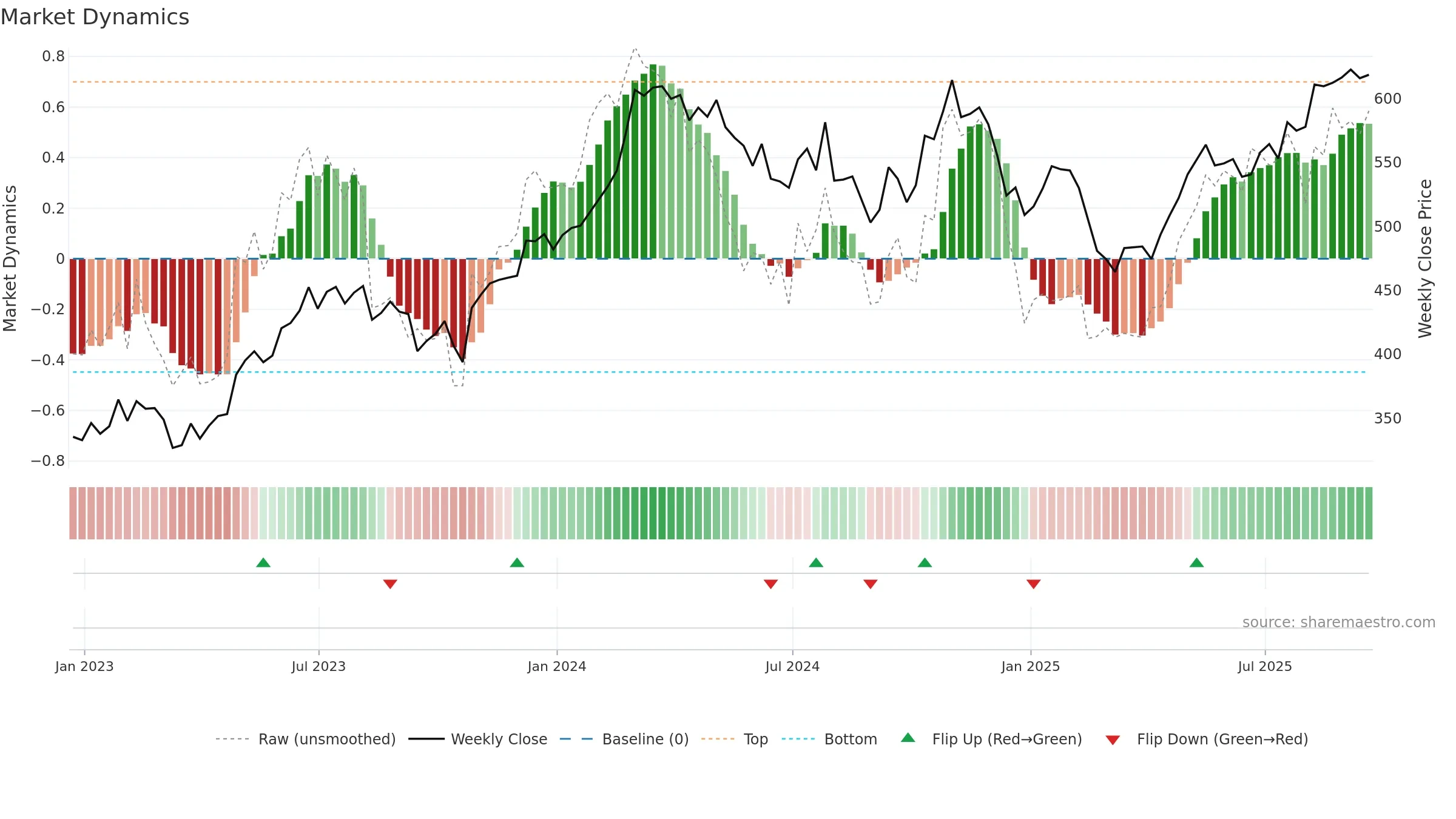Viewport: 1456px width, 819px height.
Task: Click the green Flip Up legend triangle
Action: (908, 738)
